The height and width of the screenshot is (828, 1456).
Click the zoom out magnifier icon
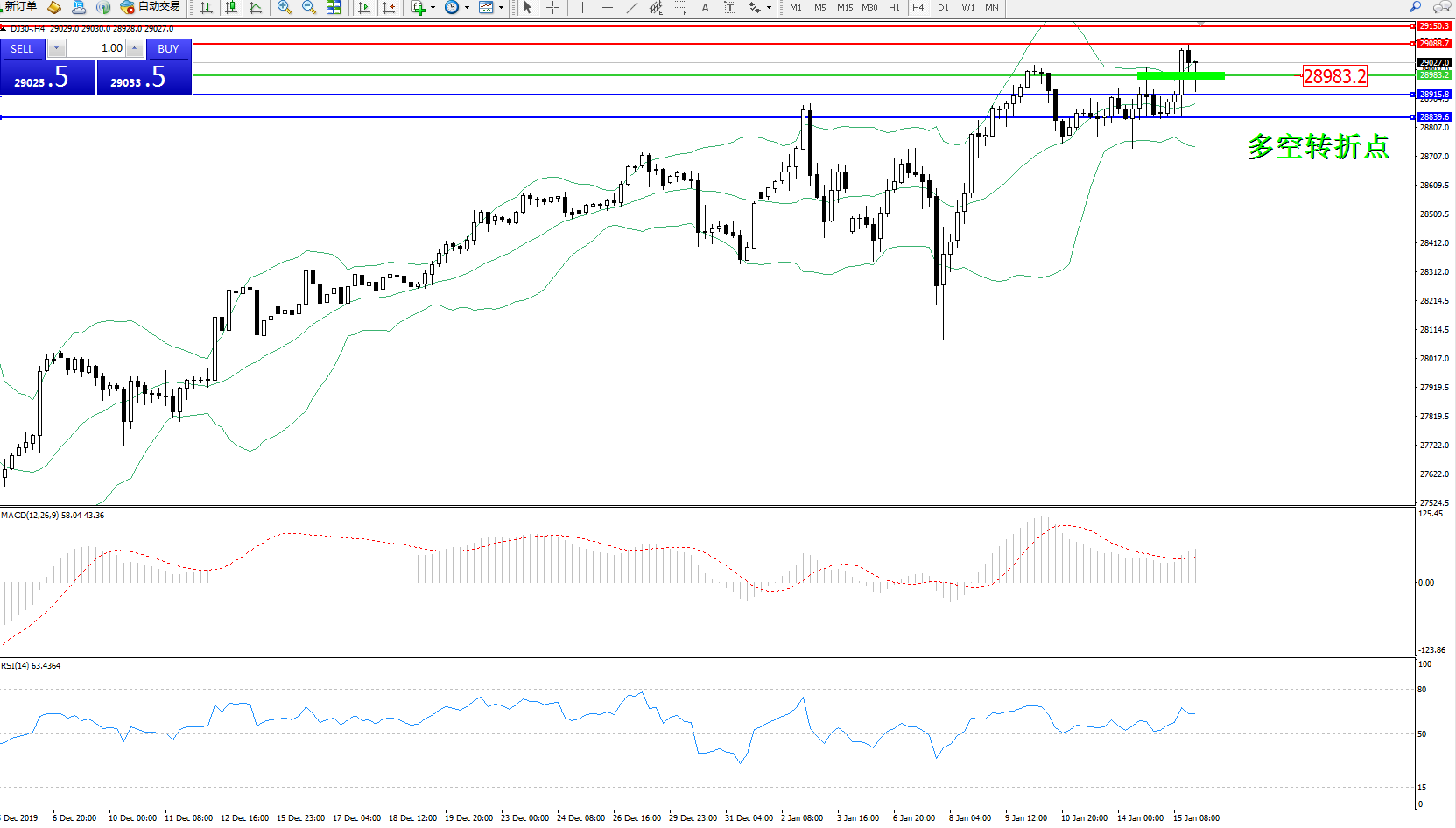click(309, 8)
